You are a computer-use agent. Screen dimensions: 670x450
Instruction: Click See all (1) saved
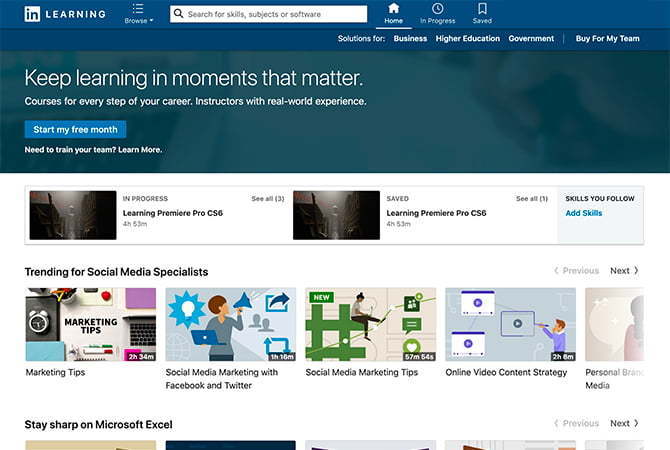(x=532, y=199)
